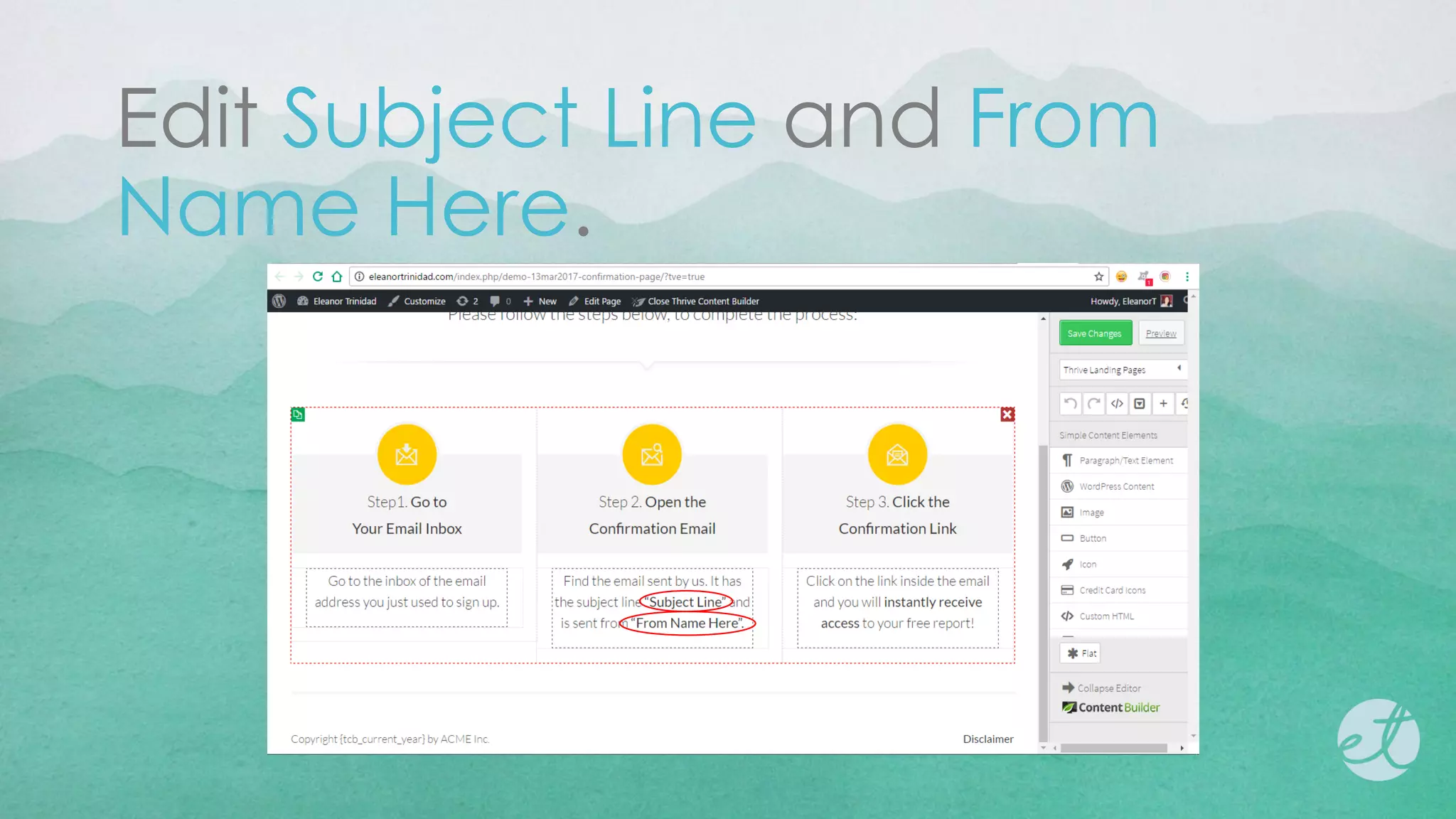The height and width of the screenshot is (819, 1456).
Task: Open the Preview link
Action: click(x=1160, y=333)
